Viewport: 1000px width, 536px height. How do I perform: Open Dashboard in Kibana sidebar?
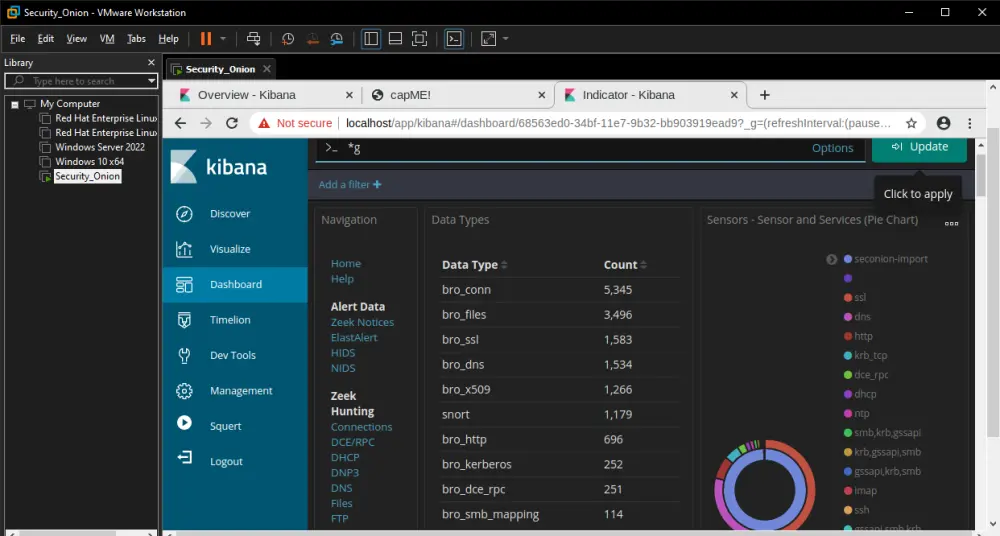pyautogui.click(x=235, y=285)
